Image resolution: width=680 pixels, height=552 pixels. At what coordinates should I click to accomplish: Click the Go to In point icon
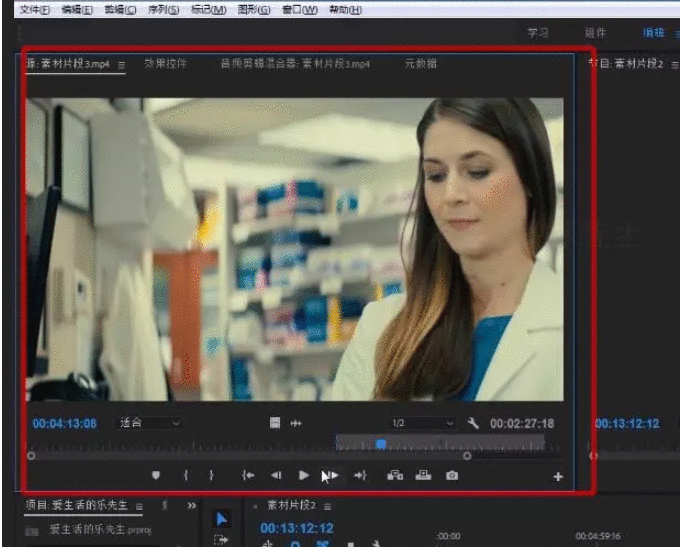click(248, 476)
